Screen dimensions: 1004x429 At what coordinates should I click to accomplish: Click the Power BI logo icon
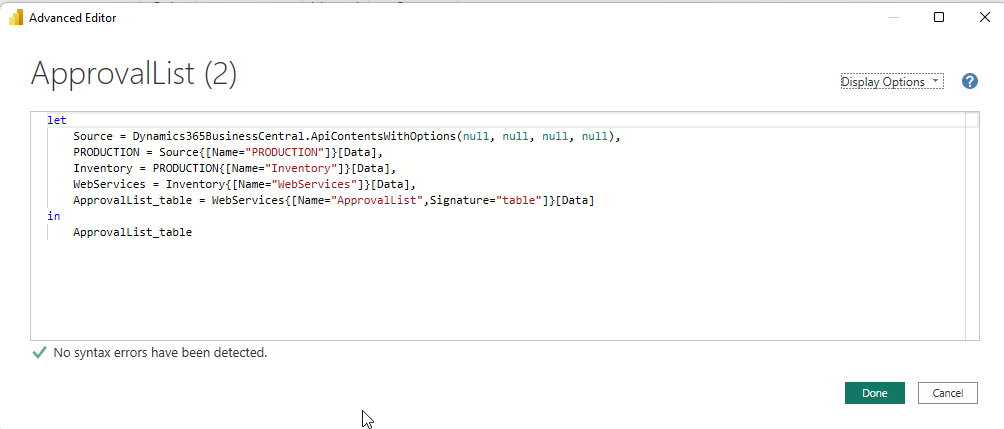pos(16,18)
